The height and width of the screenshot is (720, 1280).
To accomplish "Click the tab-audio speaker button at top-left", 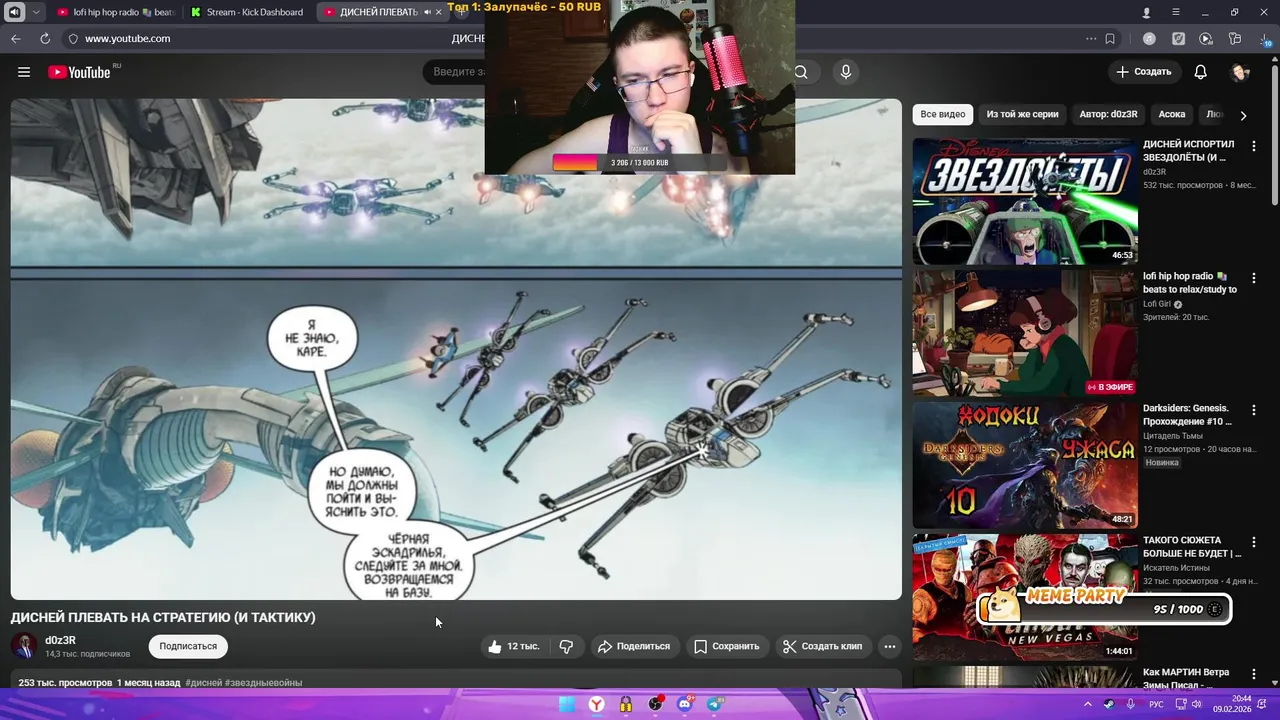I will pos(15,12).
